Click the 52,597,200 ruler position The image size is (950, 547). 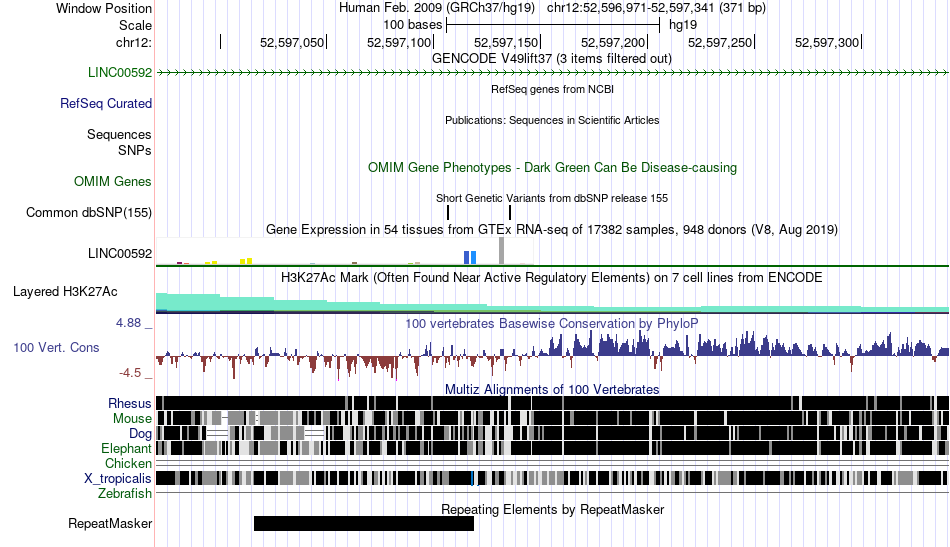(613, 42)
